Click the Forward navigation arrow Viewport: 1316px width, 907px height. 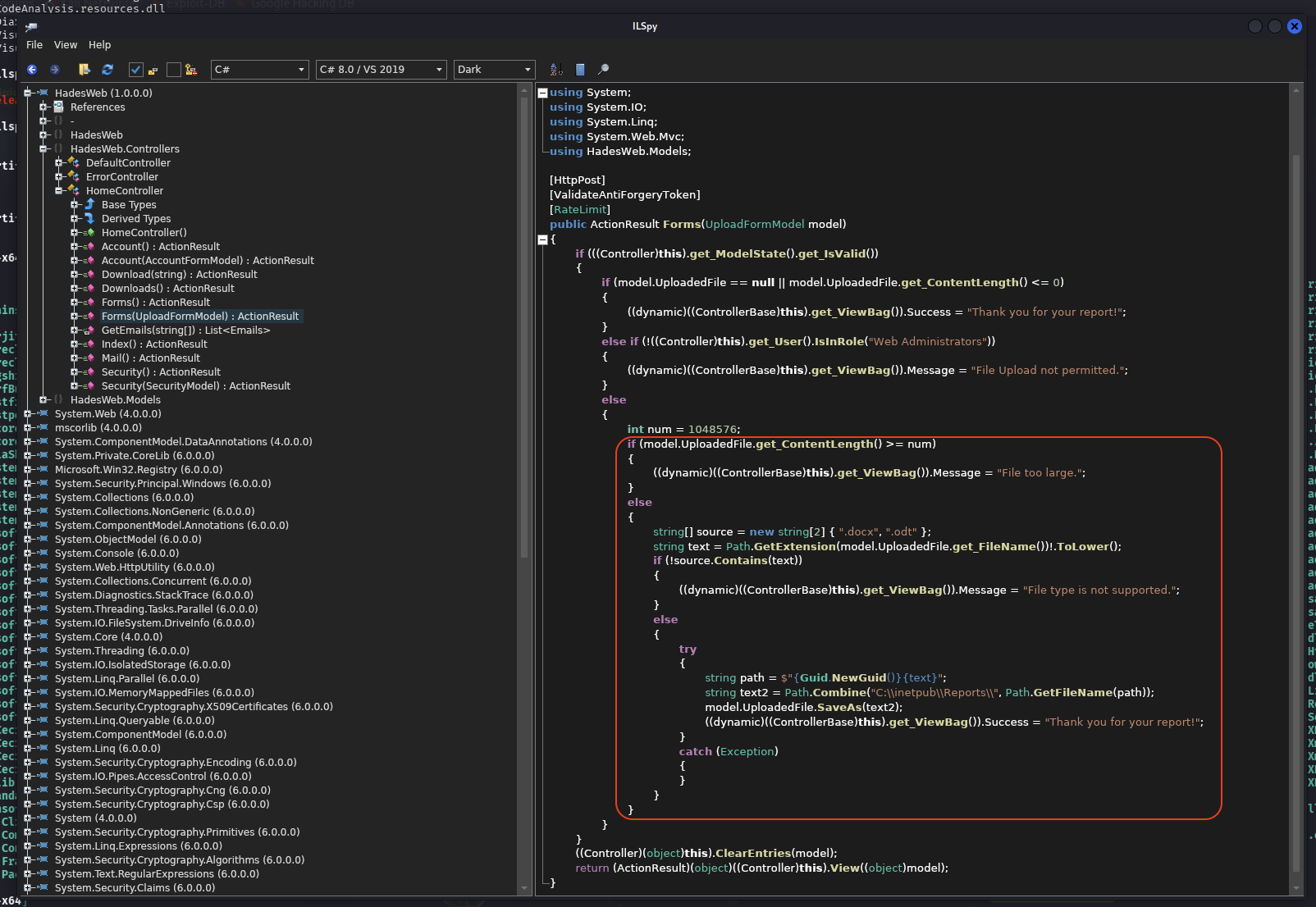[55, 70]
